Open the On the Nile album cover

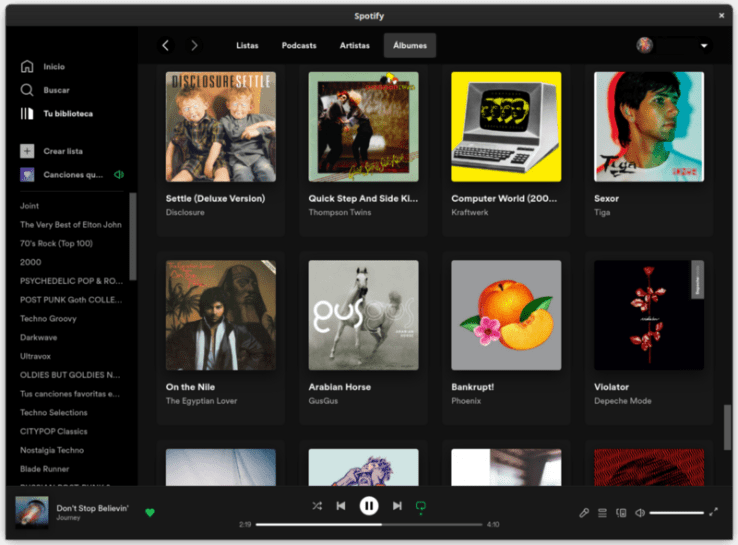point(221,315)
